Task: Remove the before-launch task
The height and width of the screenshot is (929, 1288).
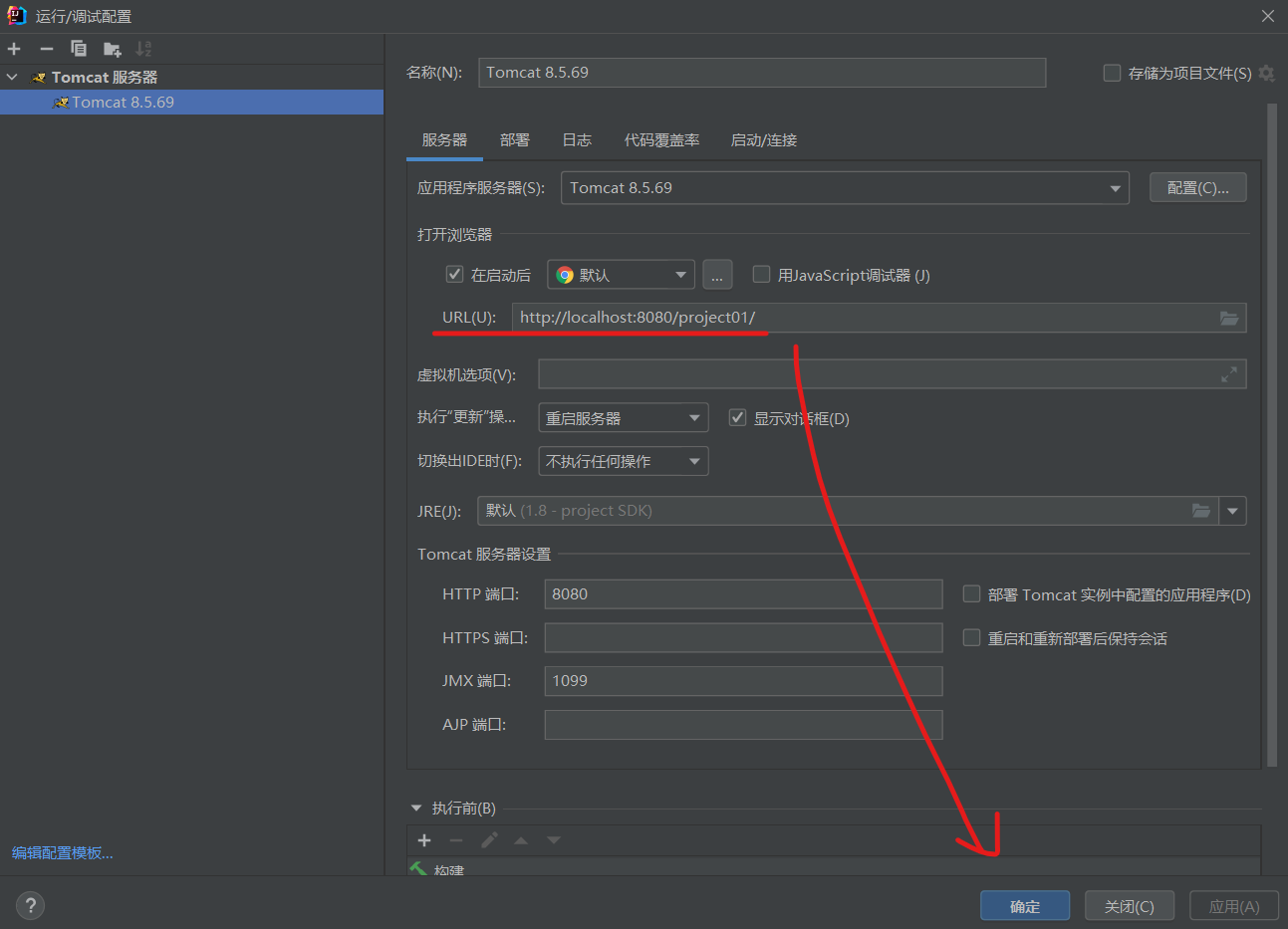Action: pos(456,840)
